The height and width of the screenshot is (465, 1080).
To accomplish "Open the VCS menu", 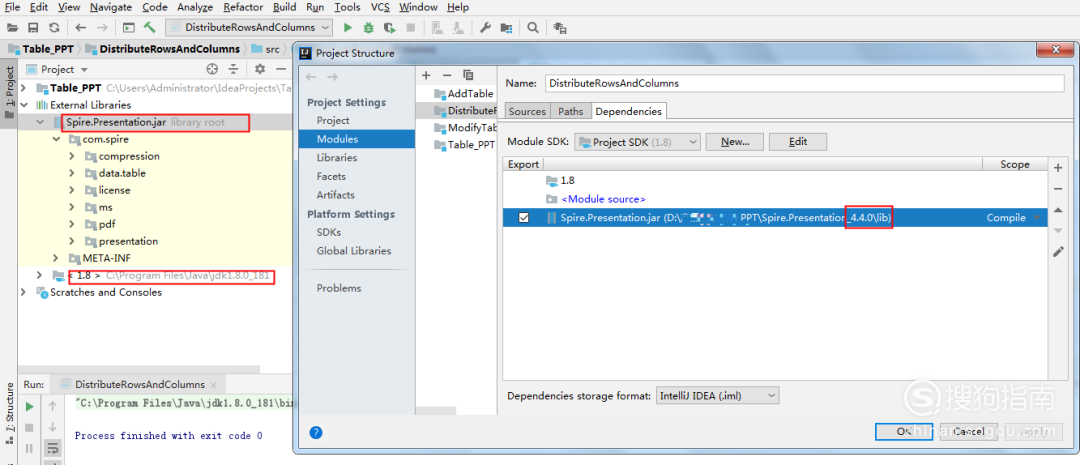I will click(380, 7).
